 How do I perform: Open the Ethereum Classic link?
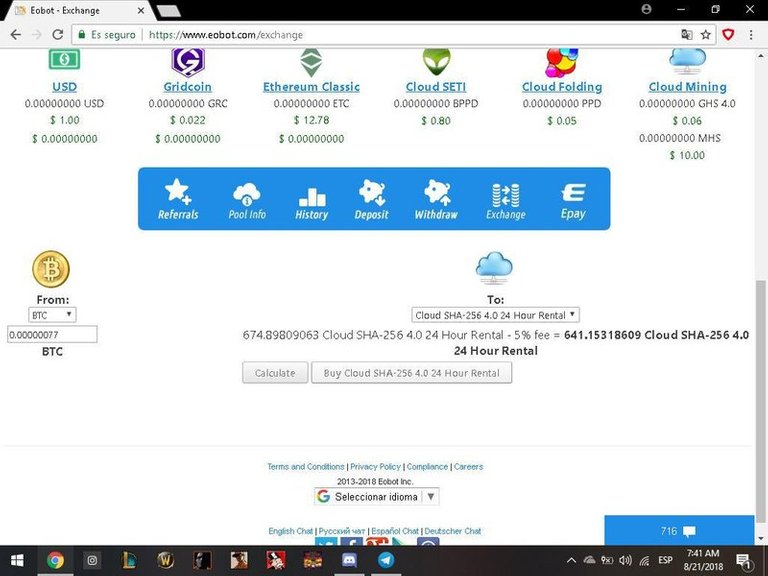312,87
